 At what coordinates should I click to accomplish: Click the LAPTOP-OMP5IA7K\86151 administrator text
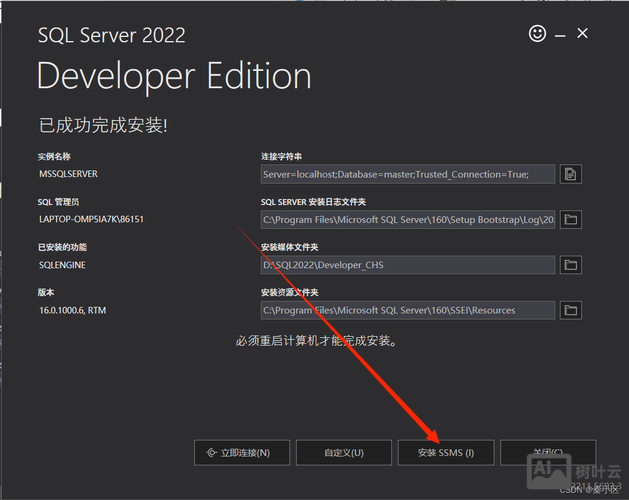pos(91,219)
